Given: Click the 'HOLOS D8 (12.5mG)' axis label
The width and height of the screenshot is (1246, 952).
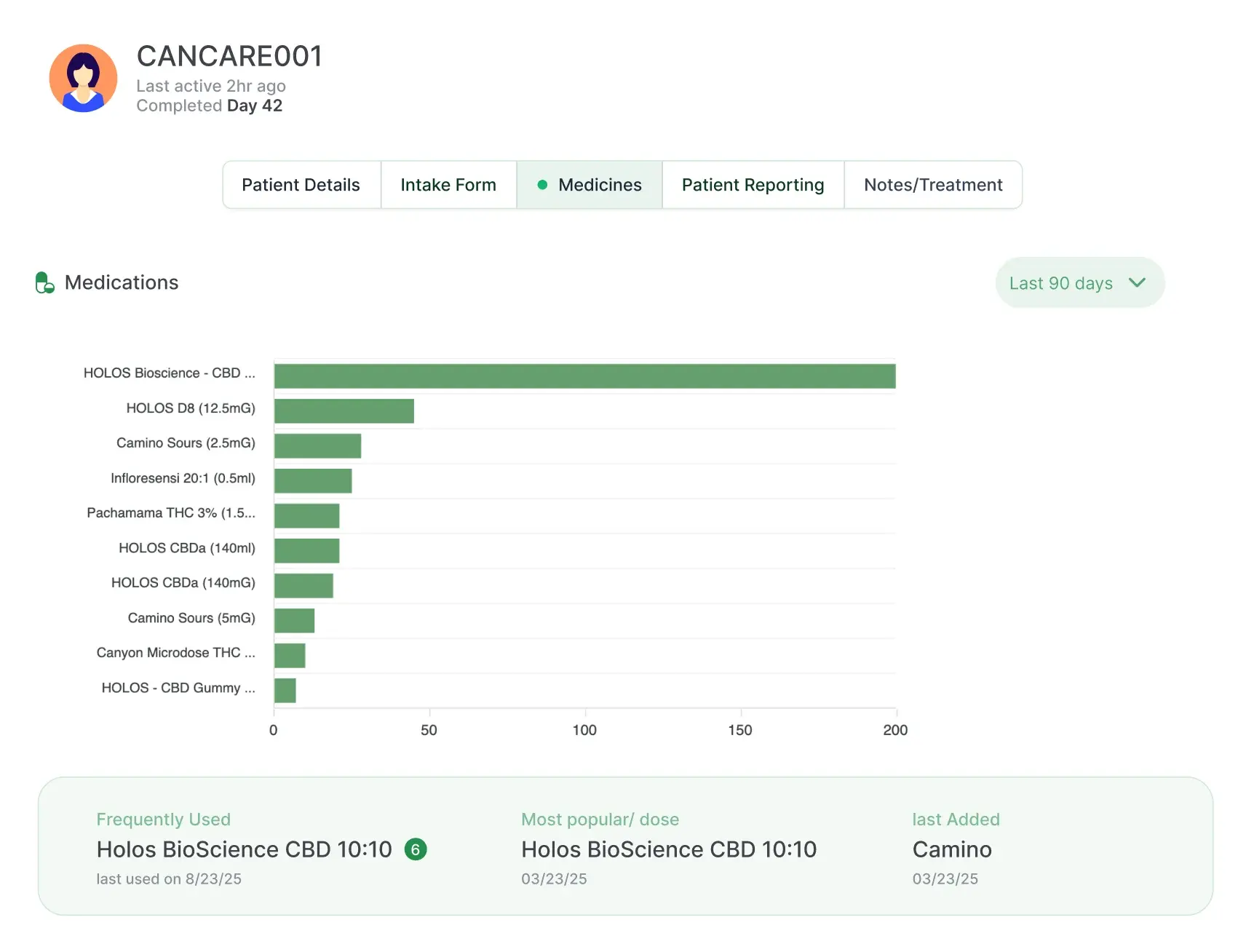Looking at the screenshot, I should click(x=191, y=408).
